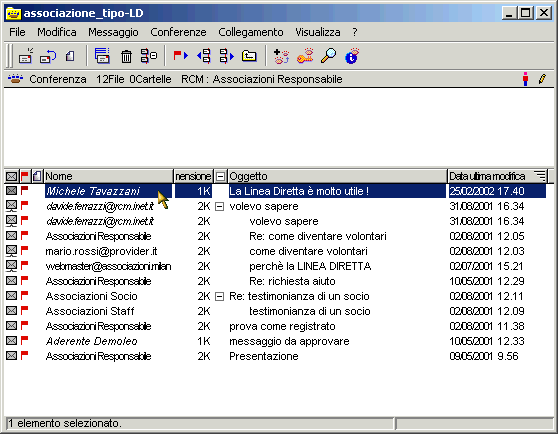The image size is (558, 434).
Task: Collapse 'Re: testimonianza di un socio' thread
Action: [220, 296]
